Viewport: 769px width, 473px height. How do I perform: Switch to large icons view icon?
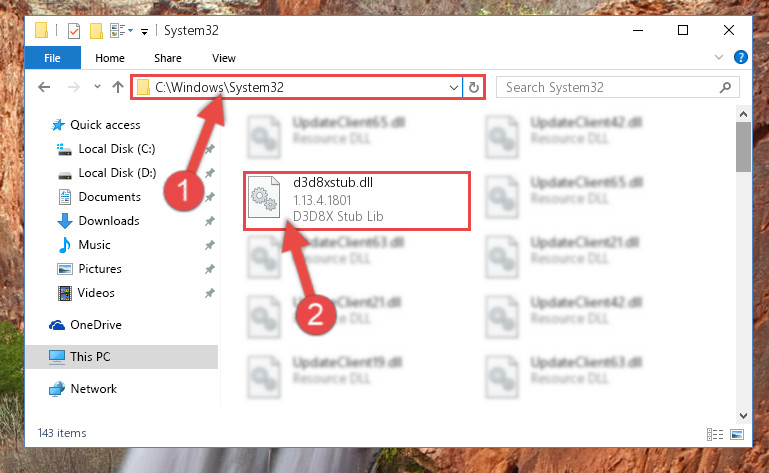[737, 434]
